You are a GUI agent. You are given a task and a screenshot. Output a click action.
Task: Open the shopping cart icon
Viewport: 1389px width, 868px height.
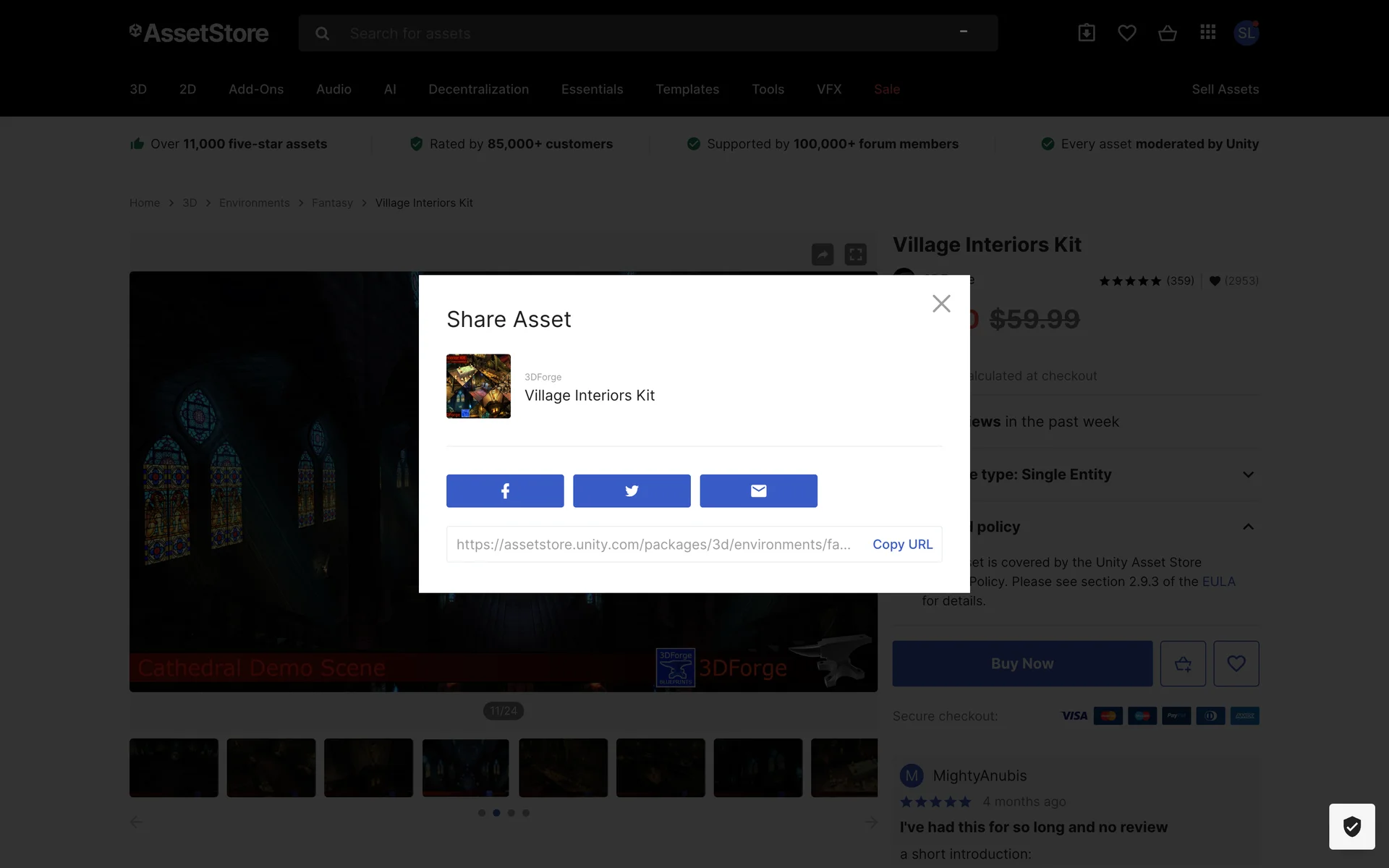(1167, 33)
